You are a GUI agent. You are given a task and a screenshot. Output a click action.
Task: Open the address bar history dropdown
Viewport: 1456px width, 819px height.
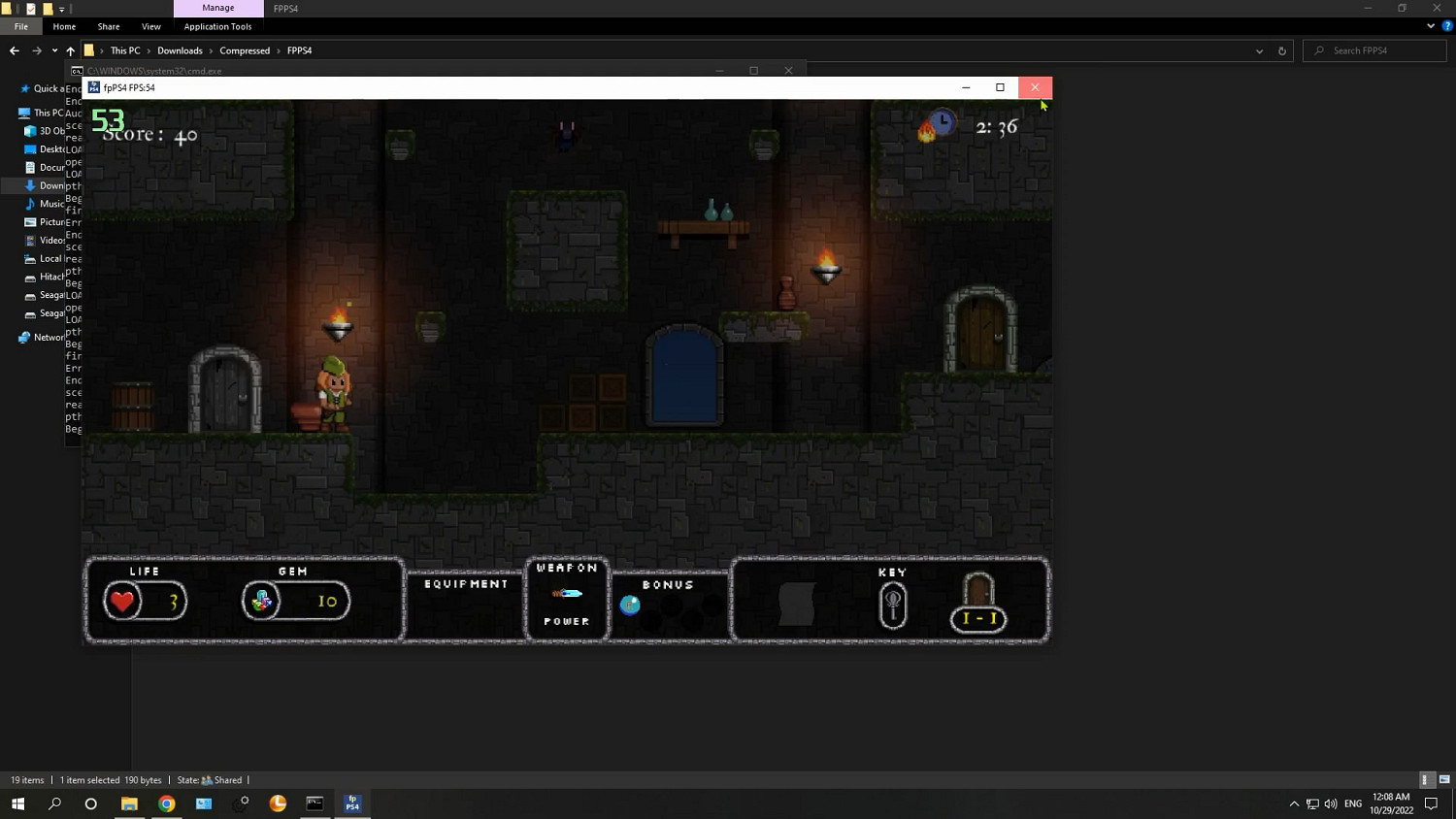1259,50
